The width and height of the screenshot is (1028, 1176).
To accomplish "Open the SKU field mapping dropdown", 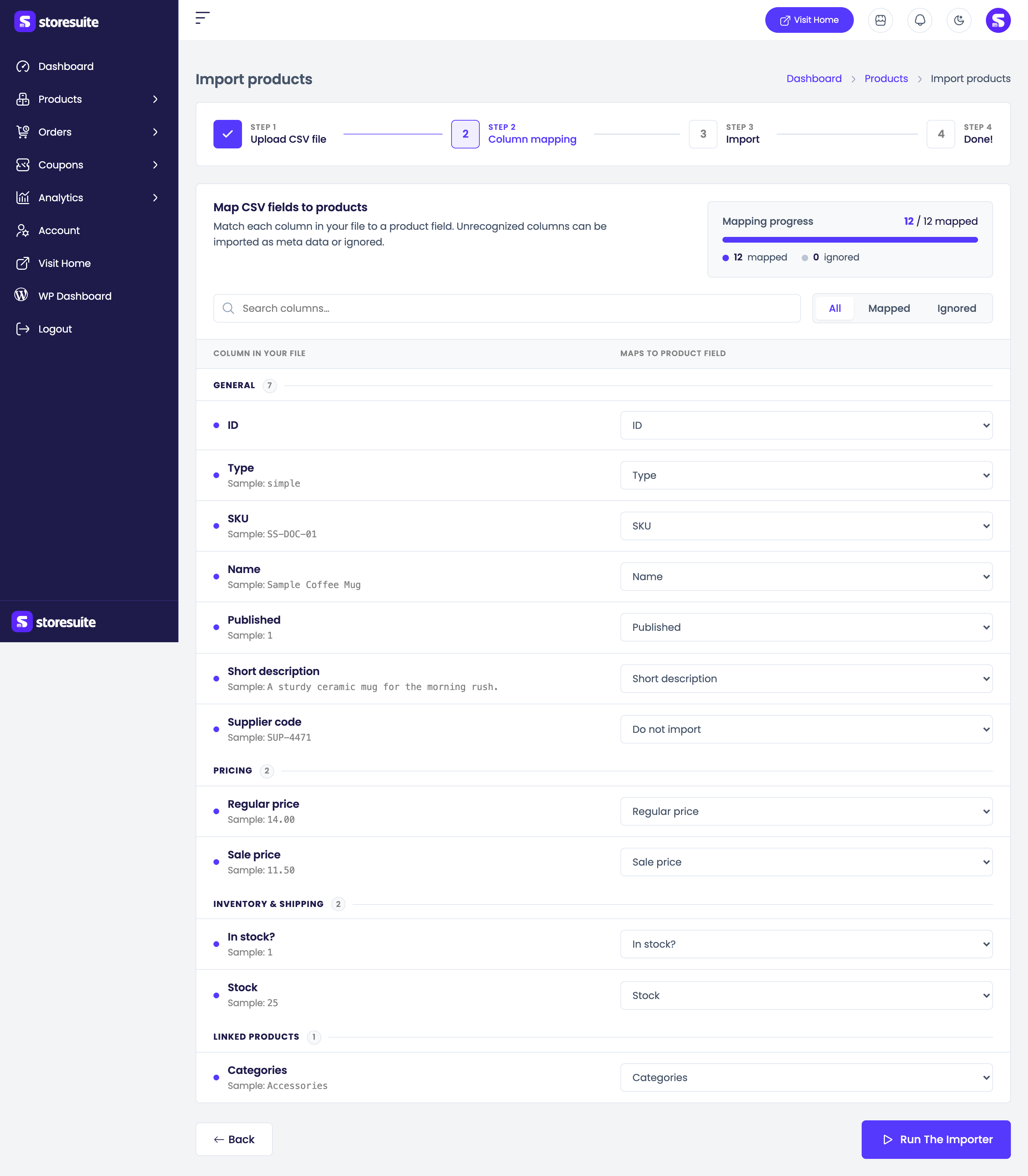I will 806,526.
